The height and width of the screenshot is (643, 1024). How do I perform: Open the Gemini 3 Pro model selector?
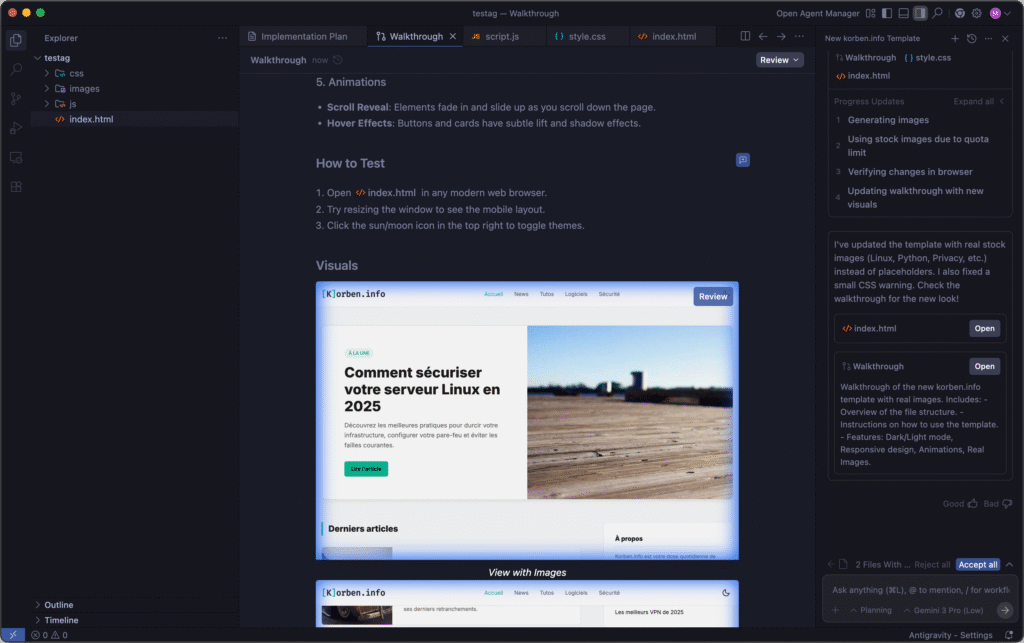[939, 610]
